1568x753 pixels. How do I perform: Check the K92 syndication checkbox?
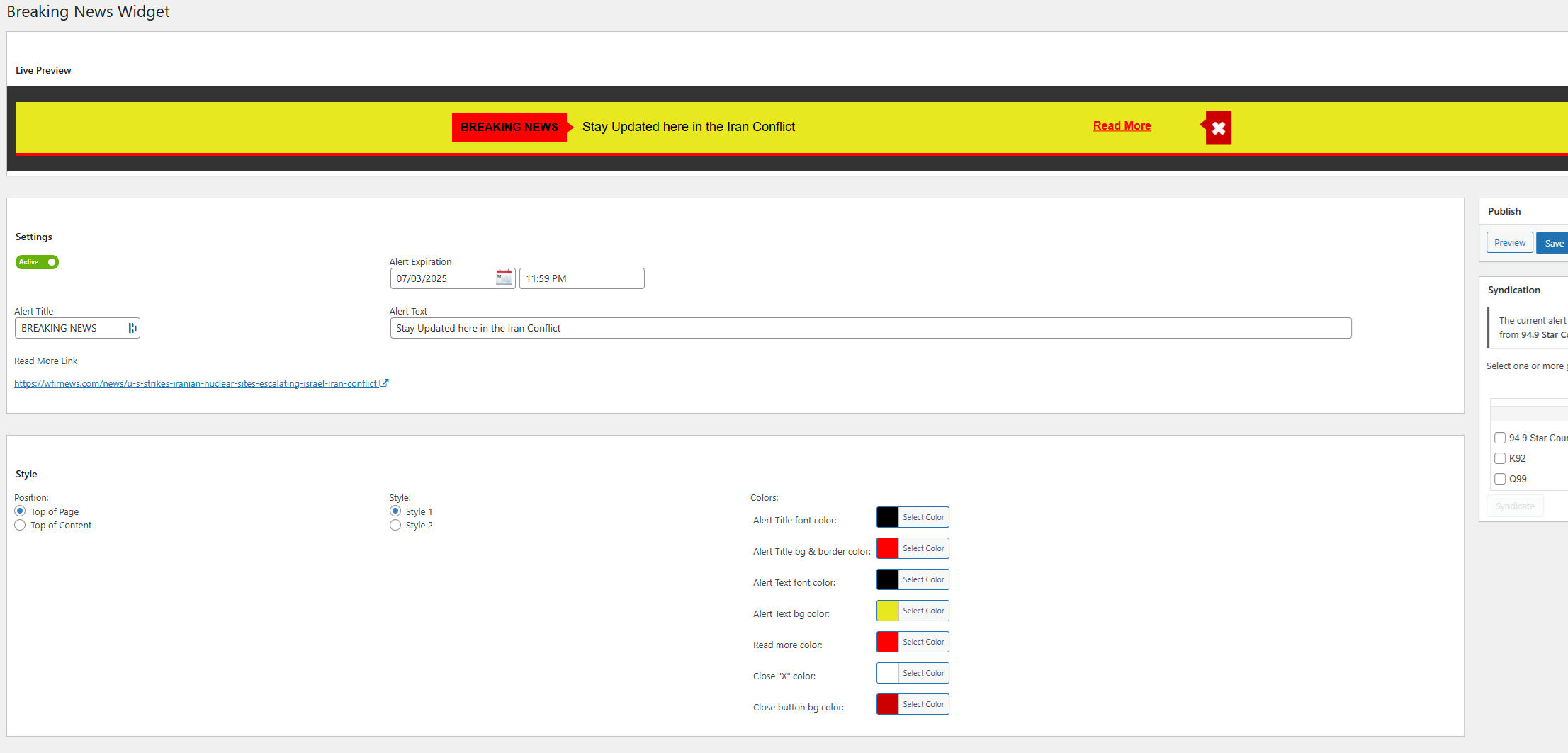1500,458
